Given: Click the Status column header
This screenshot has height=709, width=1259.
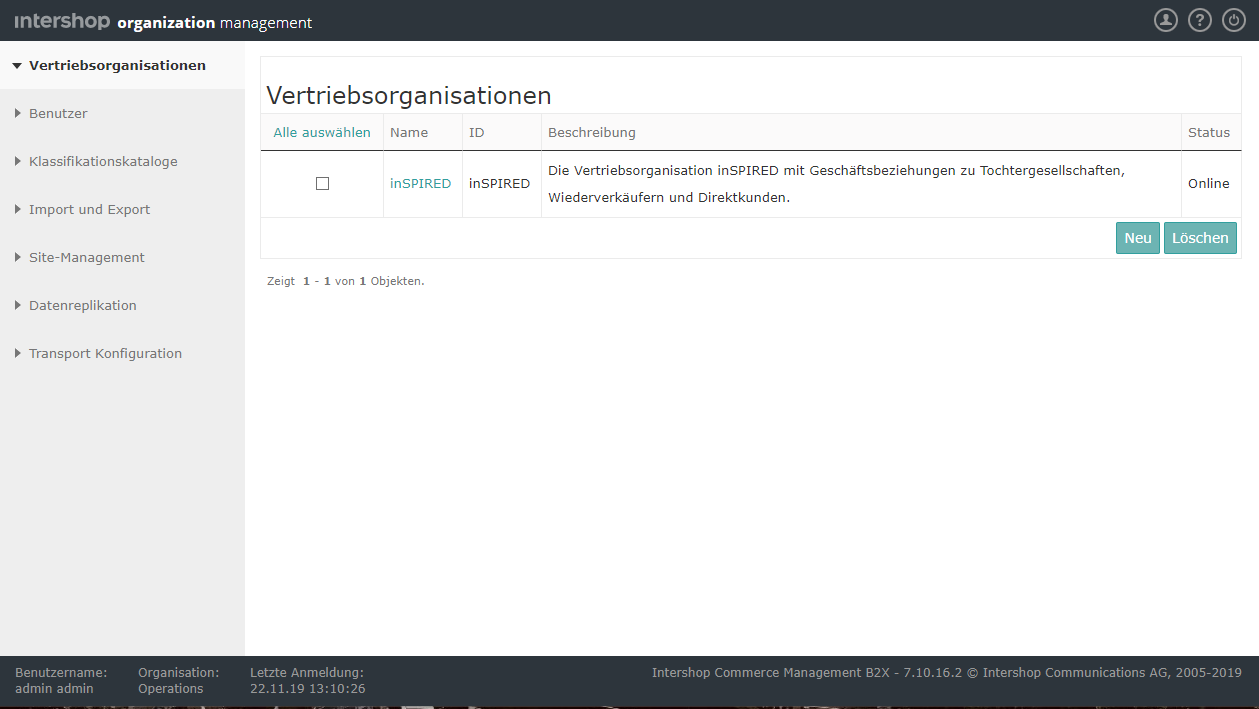Looking at the screenshot, I should (x=1208, y=132).
